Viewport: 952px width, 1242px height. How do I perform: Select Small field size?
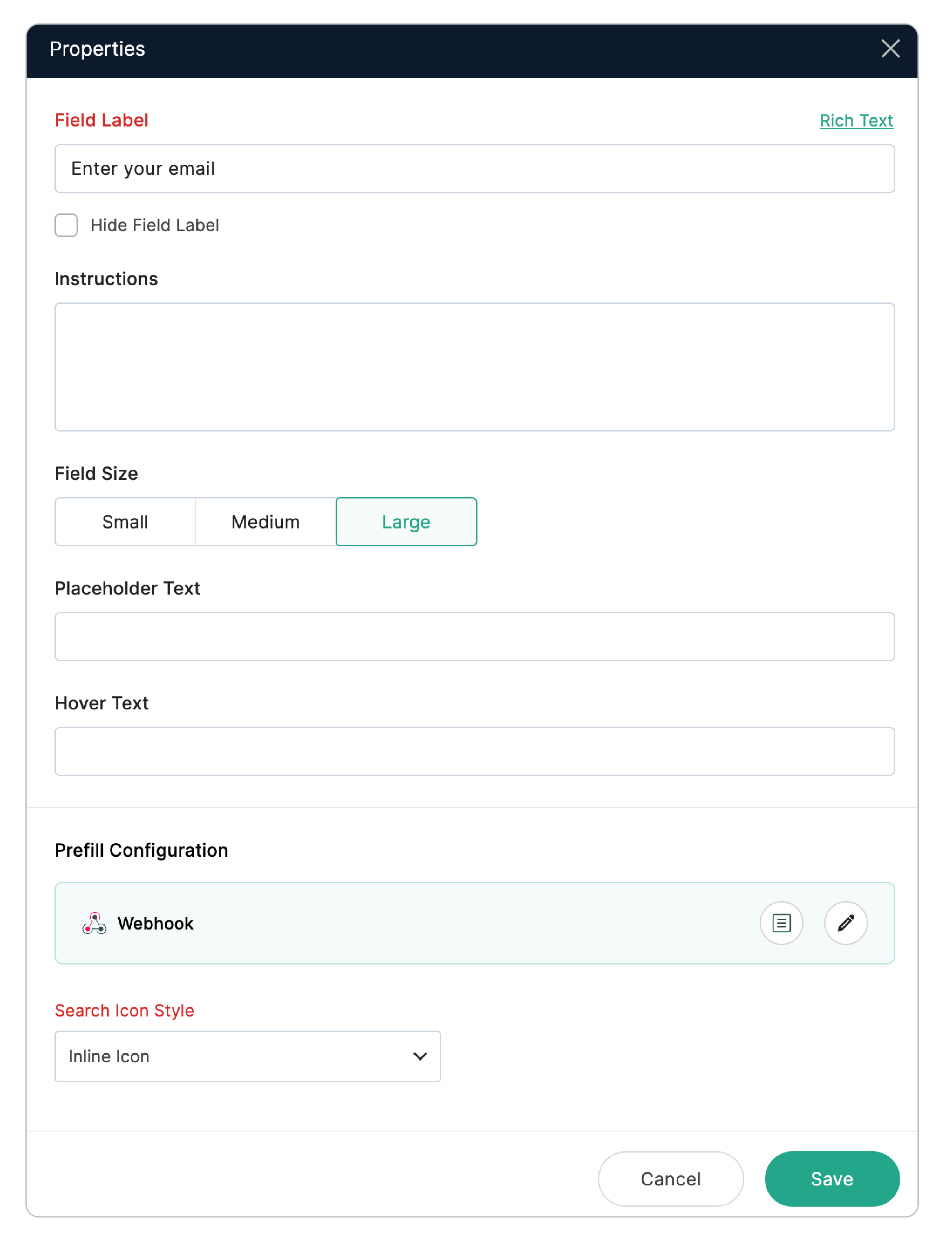125,521
